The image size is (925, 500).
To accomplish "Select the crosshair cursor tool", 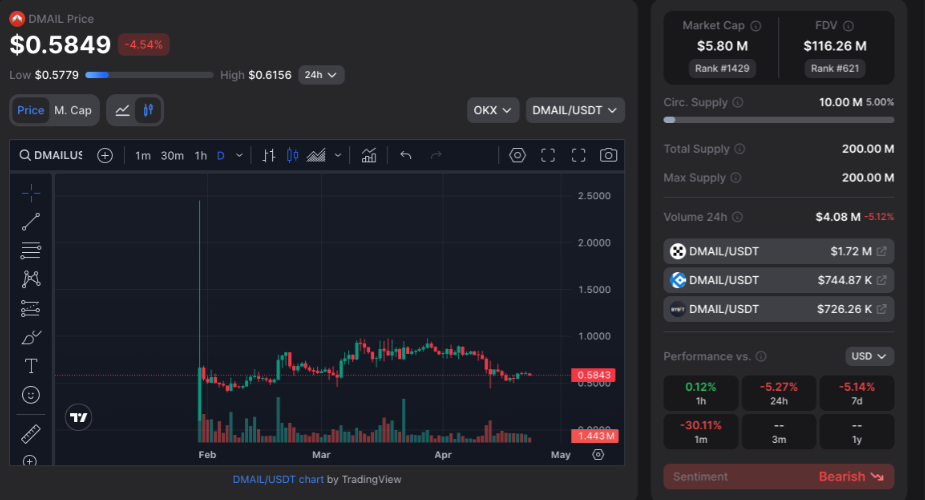I will click(31, 193).
